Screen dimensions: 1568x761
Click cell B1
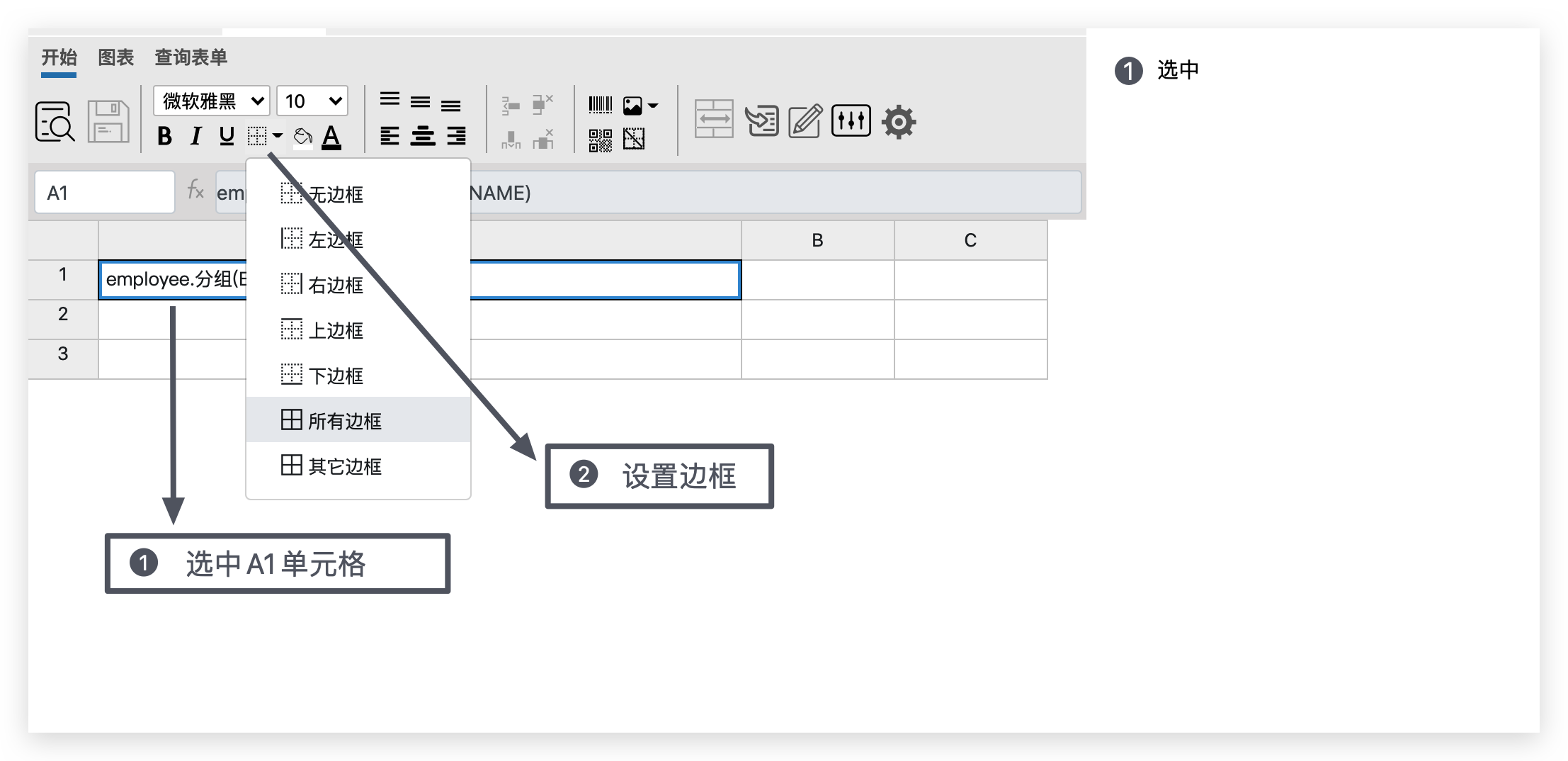point(818,280)
